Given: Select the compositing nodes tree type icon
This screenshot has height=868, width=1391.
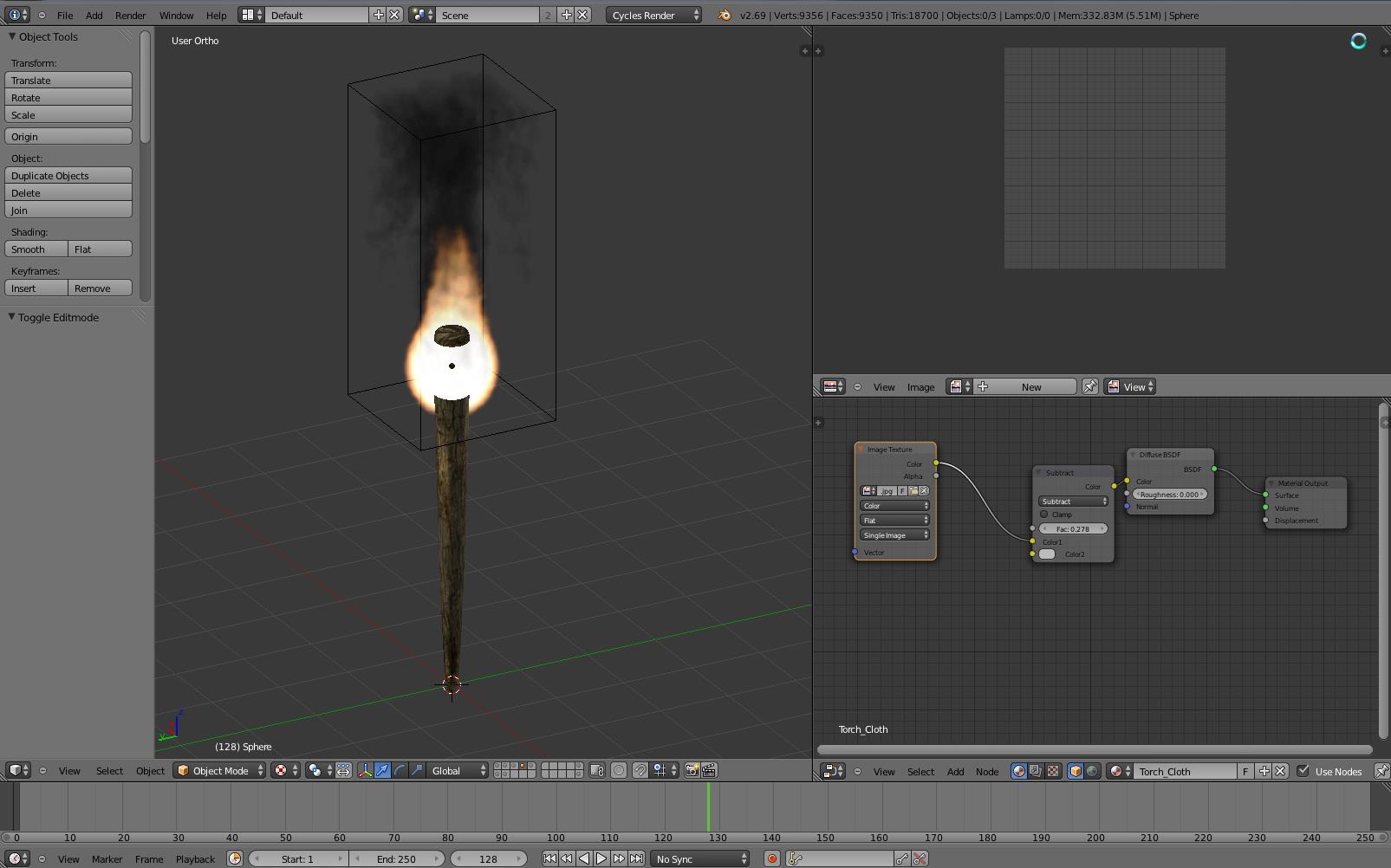Looking at the screenshot, I should pyautogui.click(x=1036, y=771).
